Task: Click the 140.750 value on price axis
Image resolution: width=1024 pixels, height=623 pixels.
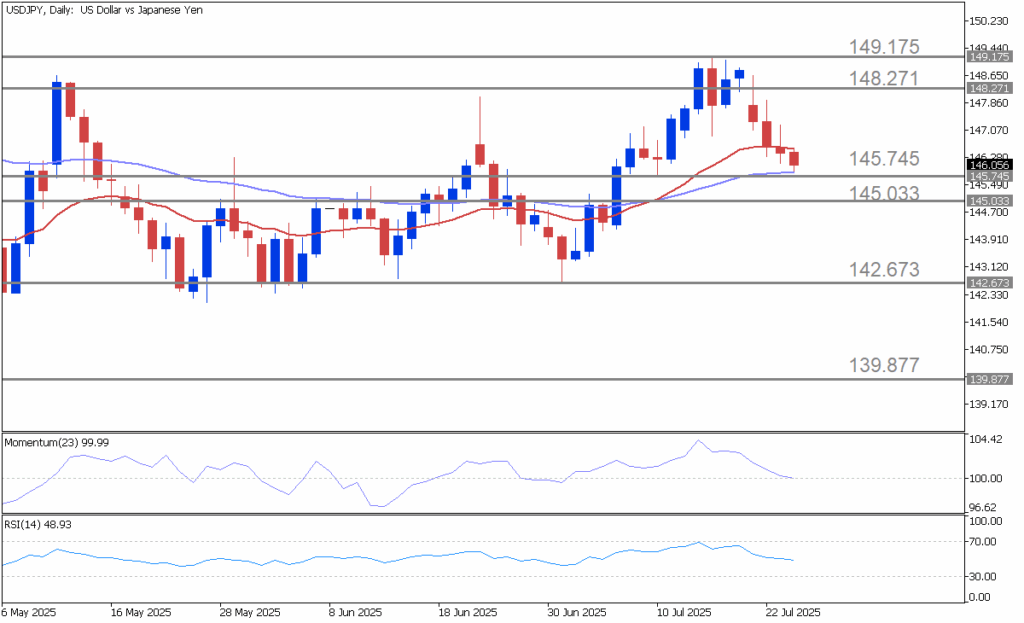Action: (x=989, y=350)
